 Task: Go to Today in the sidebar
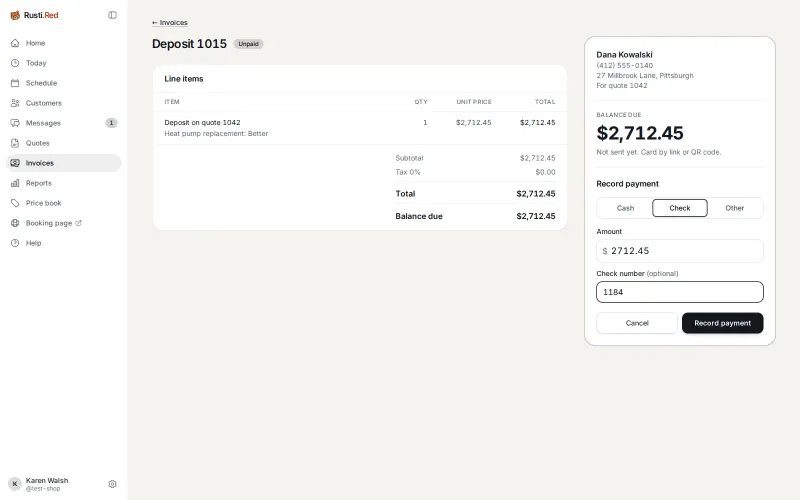click(x=64, y=63)
